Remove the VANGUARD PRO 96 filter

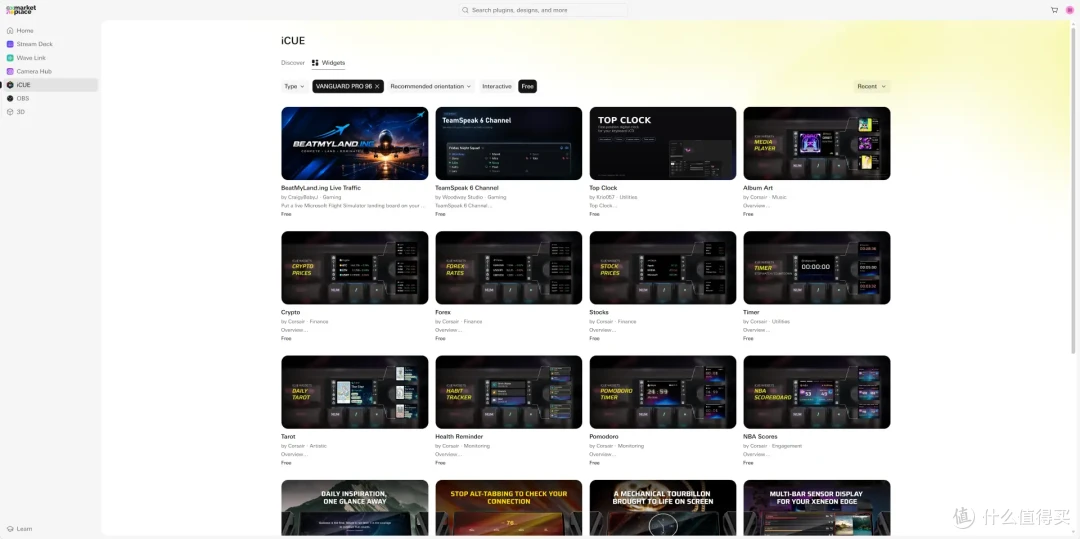(x=377, y=86)
